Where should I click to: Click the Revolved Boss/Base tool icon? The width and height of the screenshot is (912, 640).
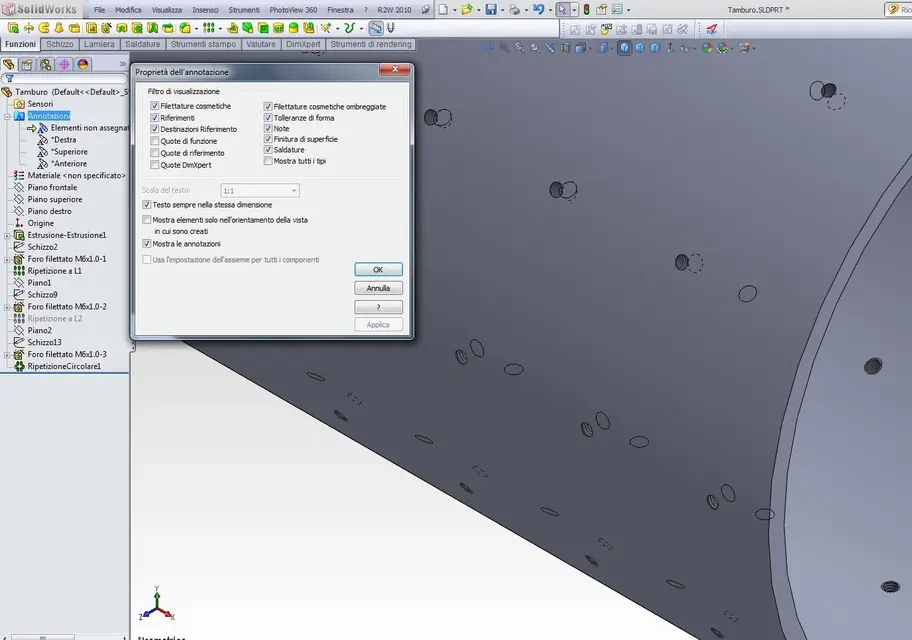point(28,28)
